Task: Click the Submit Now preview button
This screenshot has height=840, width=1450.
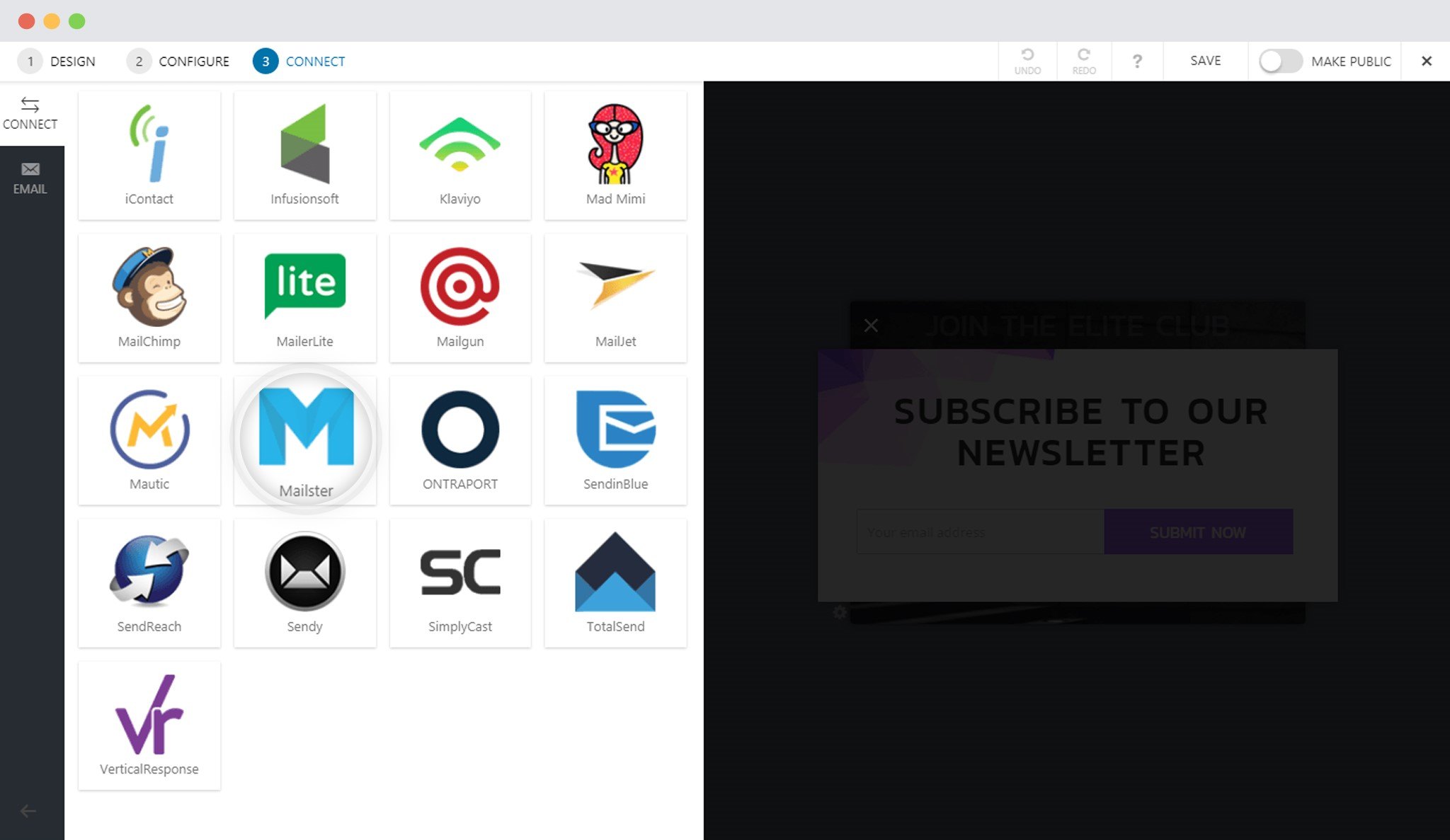Action: (x=1198, y=531)
